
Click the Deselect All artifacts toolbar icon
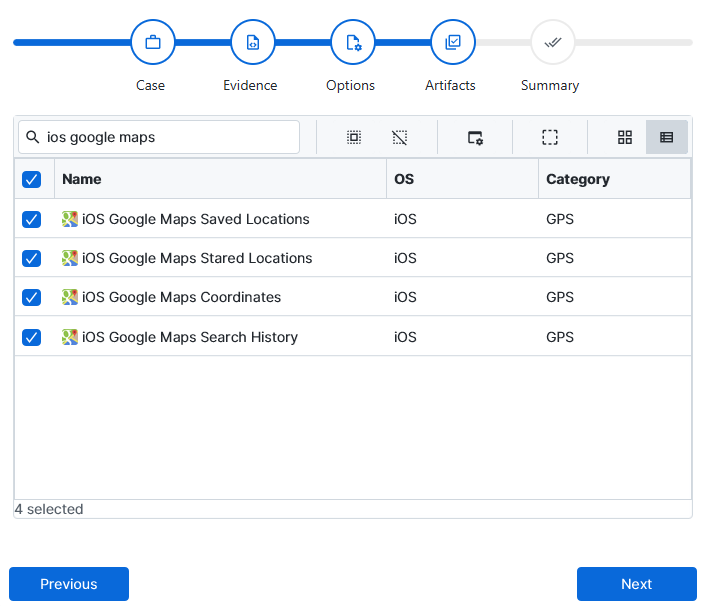point(400,137)
